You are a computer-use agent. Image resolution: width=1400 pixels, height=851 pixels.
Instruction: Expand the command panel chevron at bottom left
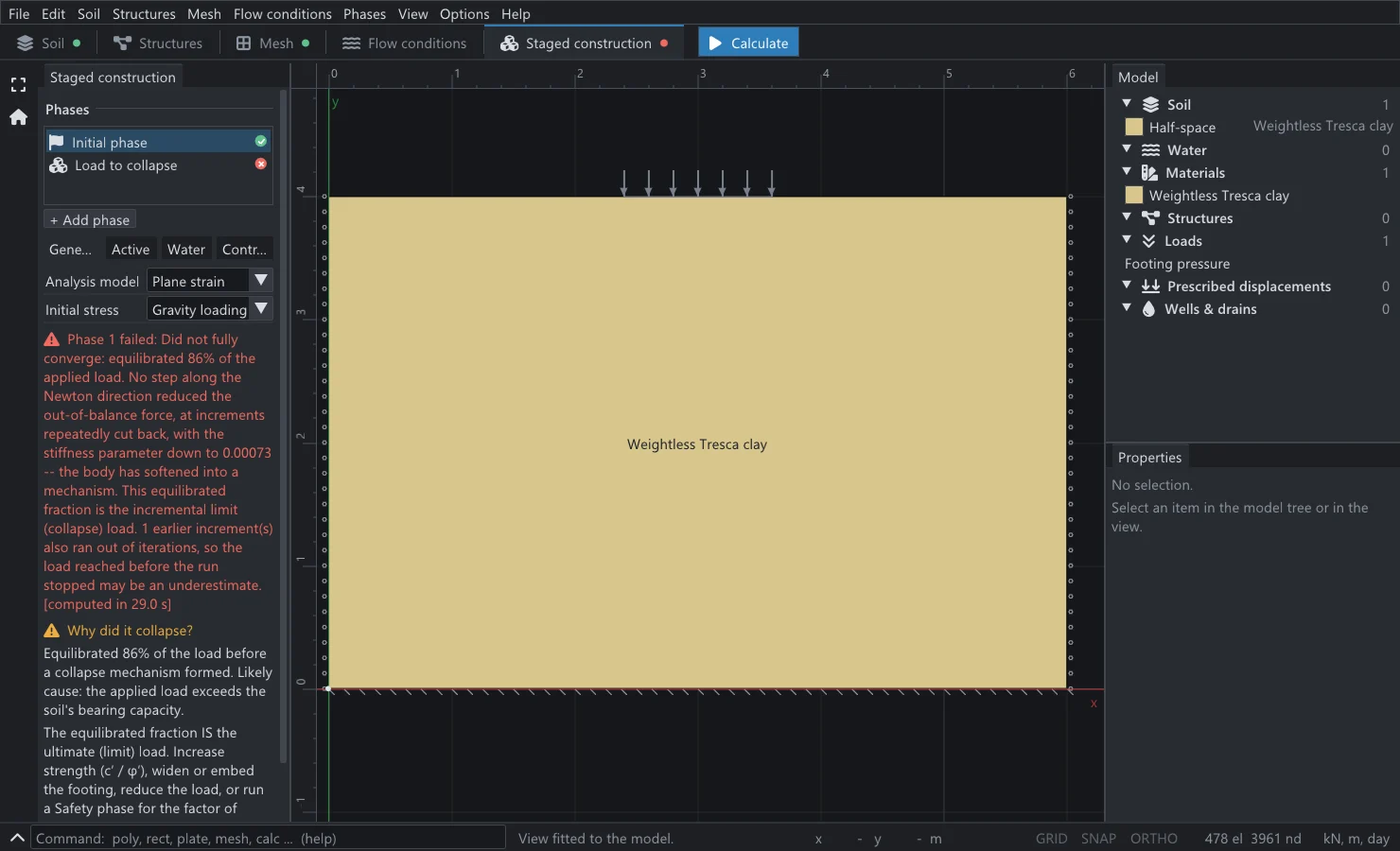click(x=17, y=838)
